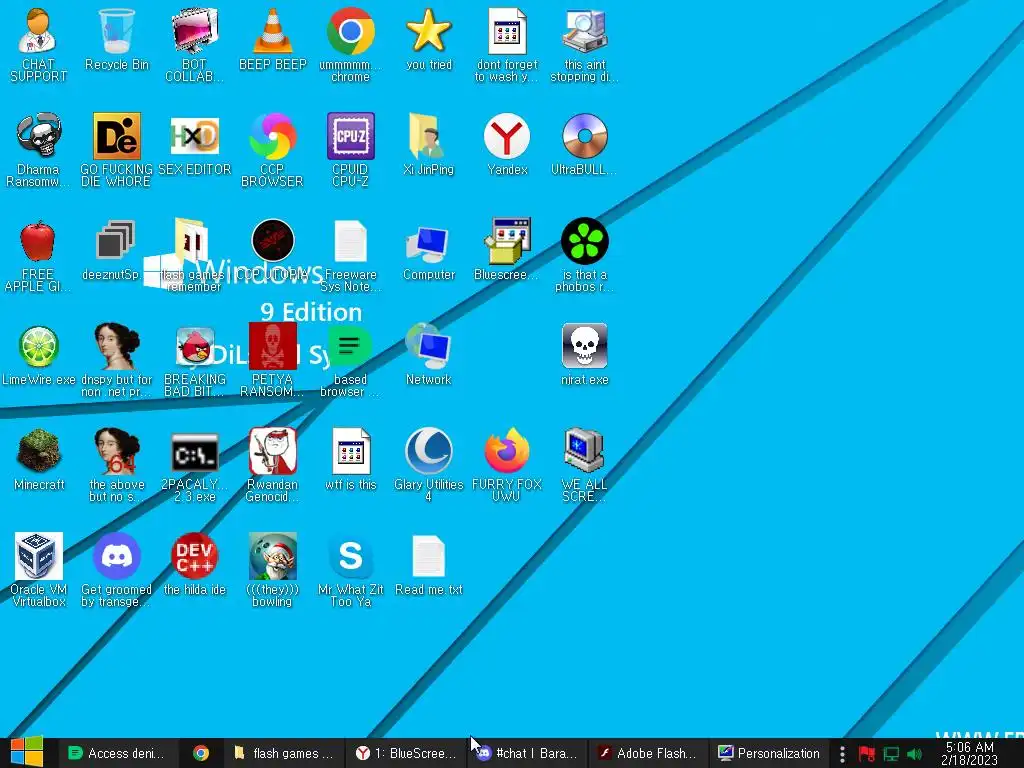Viewport: 1024px width, 768px height.
Task: Switch to Adobe Flash taskbar item
Action: pyautogui.click(x=647, y=753)
